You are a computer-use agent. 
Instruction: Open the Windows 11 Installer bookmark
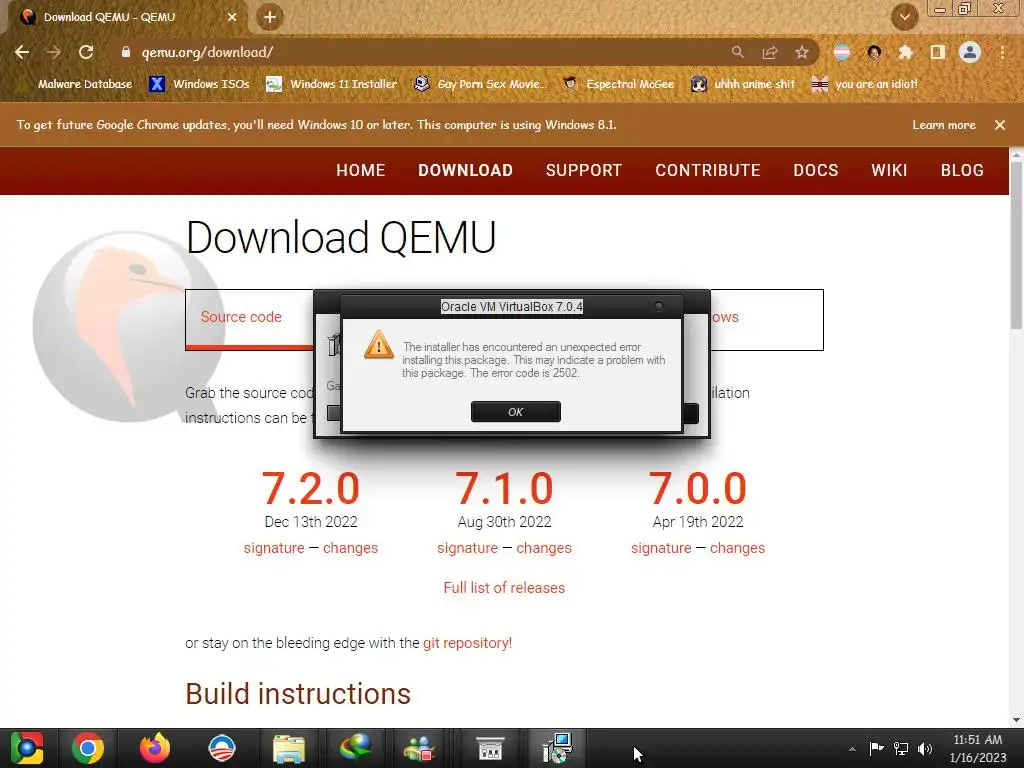point(332,84)
